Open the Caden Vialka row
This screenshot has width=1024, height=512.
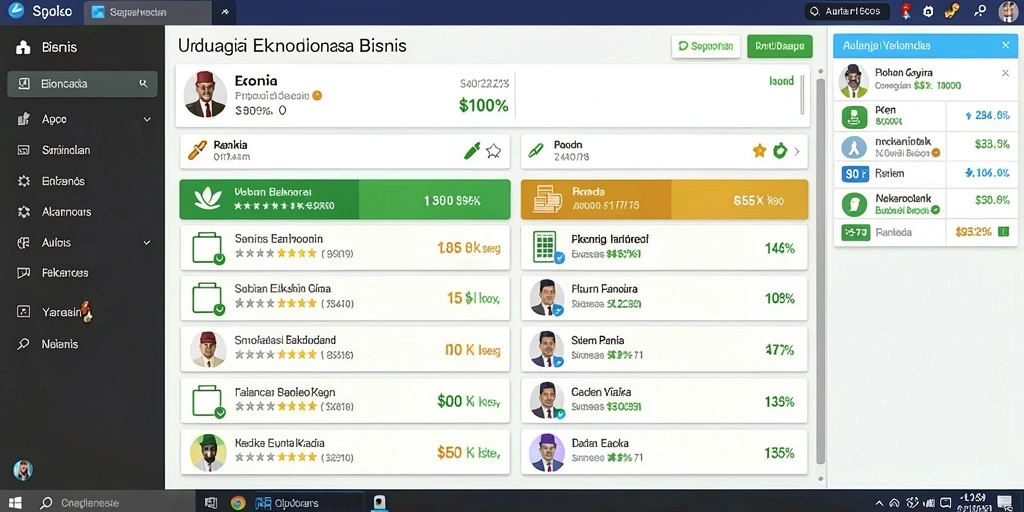pos(664,400)
